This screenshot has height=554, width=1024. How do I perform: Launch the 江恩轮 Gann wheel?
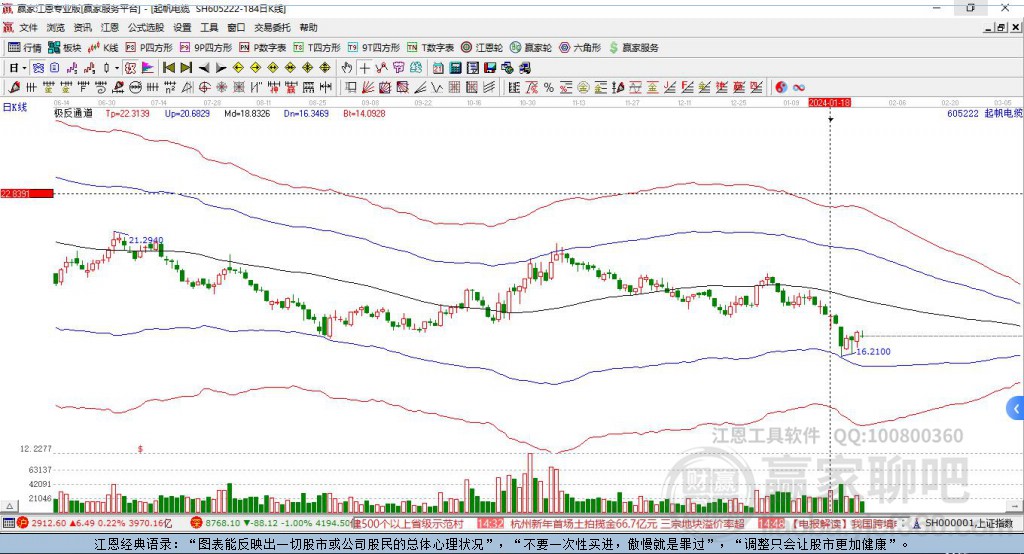(x=482, y=48)
